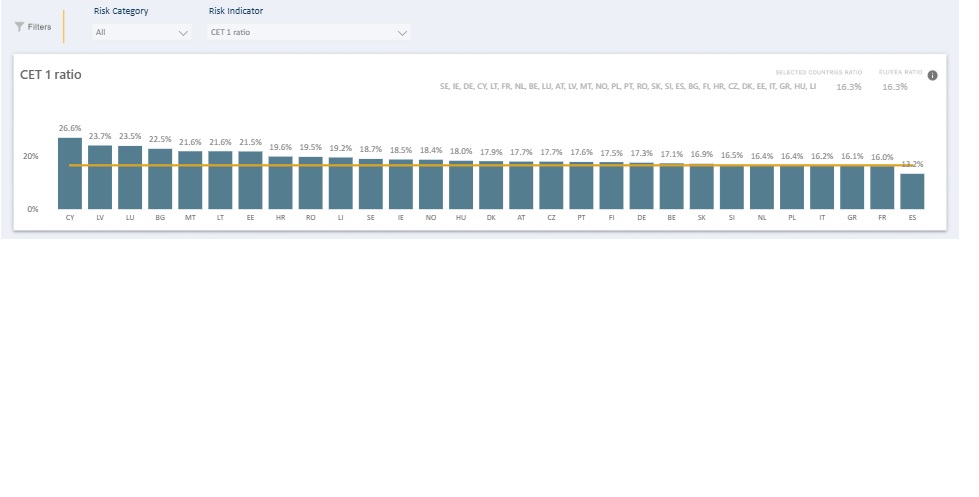Click the BG bar with 22.5%
The width and height of the screenshot is (979, 497).
click(x=160, y=179)
